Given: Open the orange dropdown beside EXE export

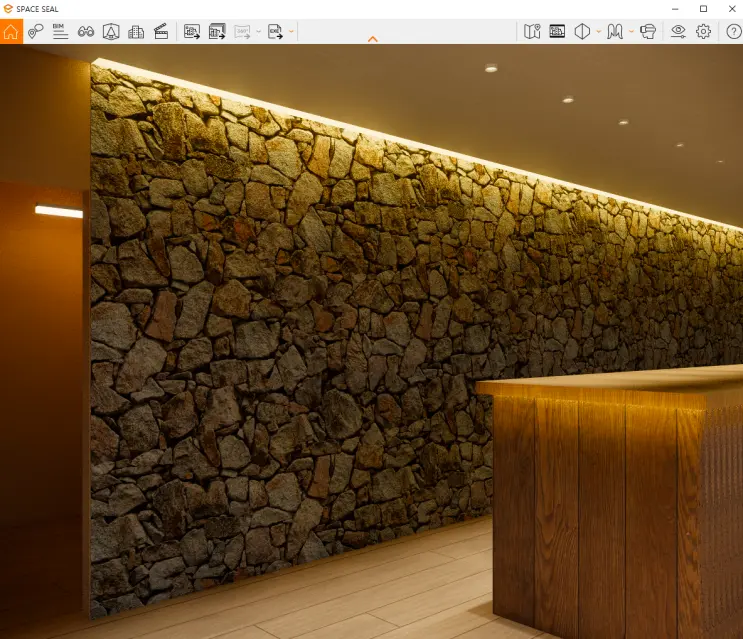Looking at the screenshot, I should point(291,32).
